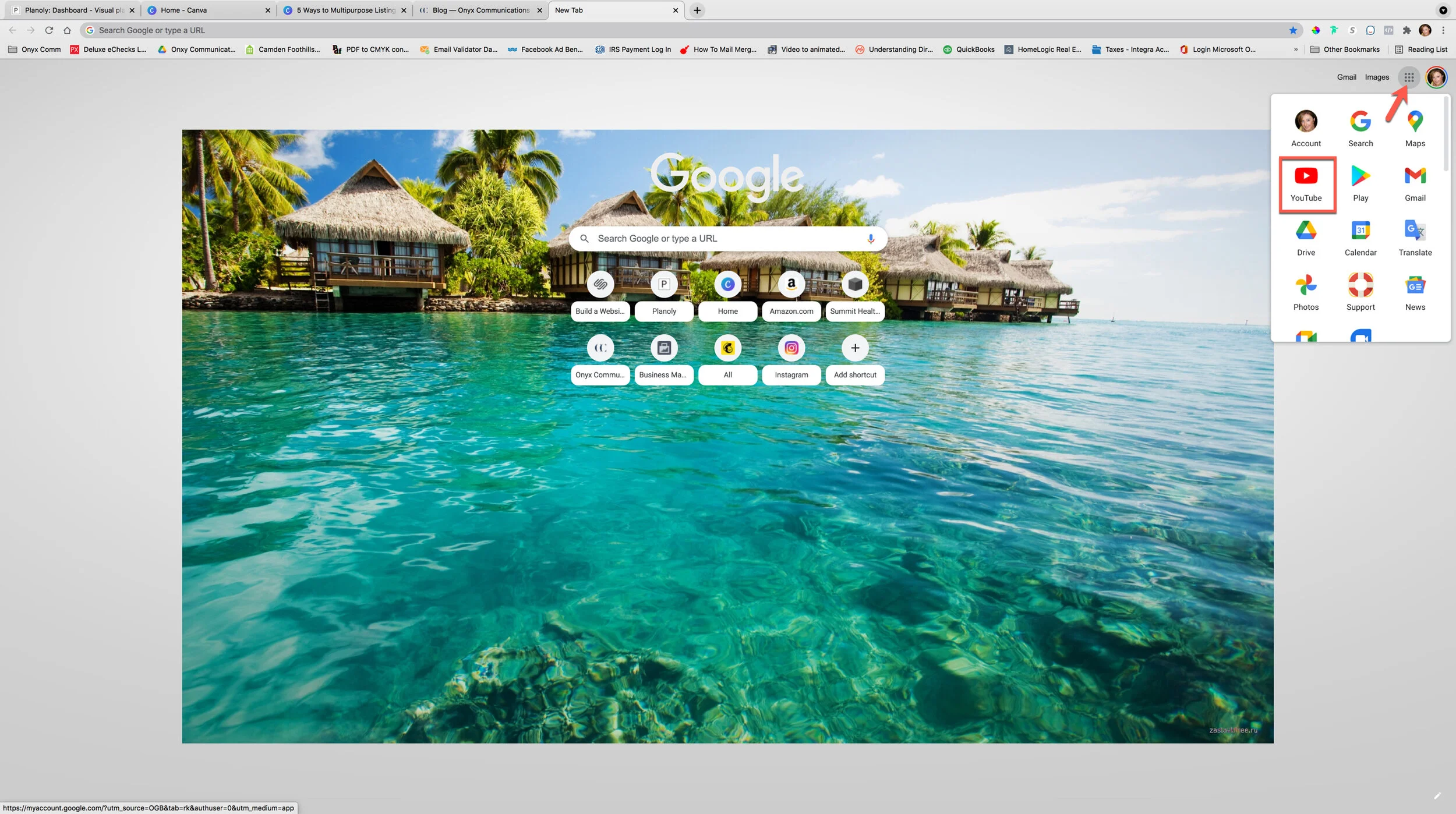The height and width of the screenshot is (814, 1456).
Task: Open YouTube from the Google apps panel
Action: click(x=1305, y=183)
